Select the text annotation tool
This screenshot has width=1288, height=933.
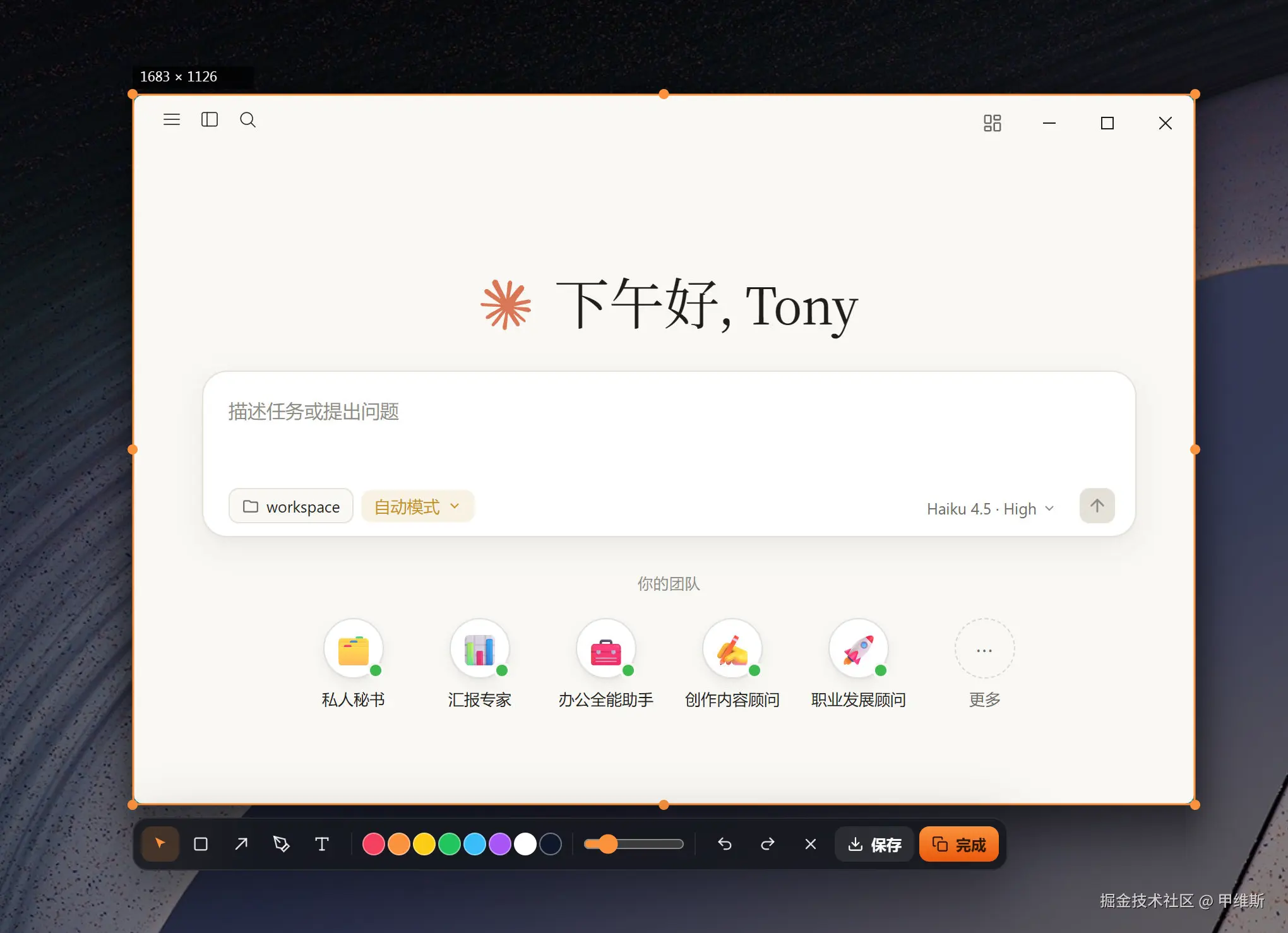[322, 844]
